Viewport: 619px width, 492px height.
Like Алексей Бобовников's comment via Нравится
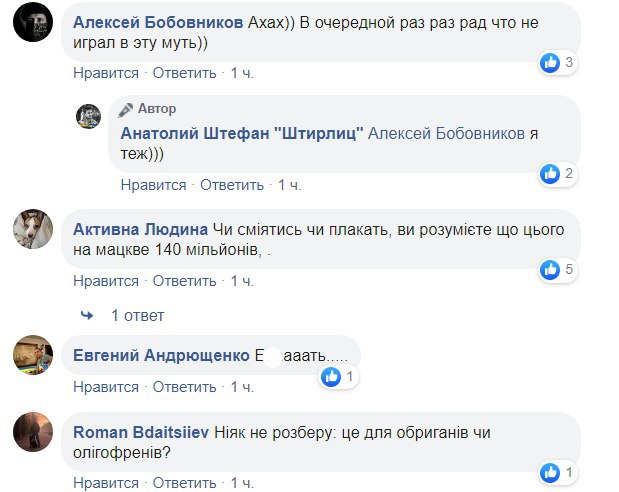point(105,73)
